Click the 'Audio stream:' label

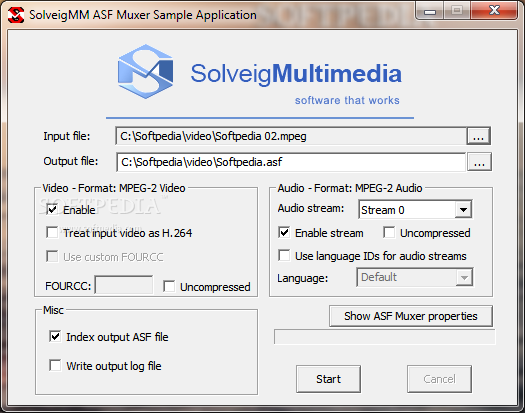pos(311,208)
